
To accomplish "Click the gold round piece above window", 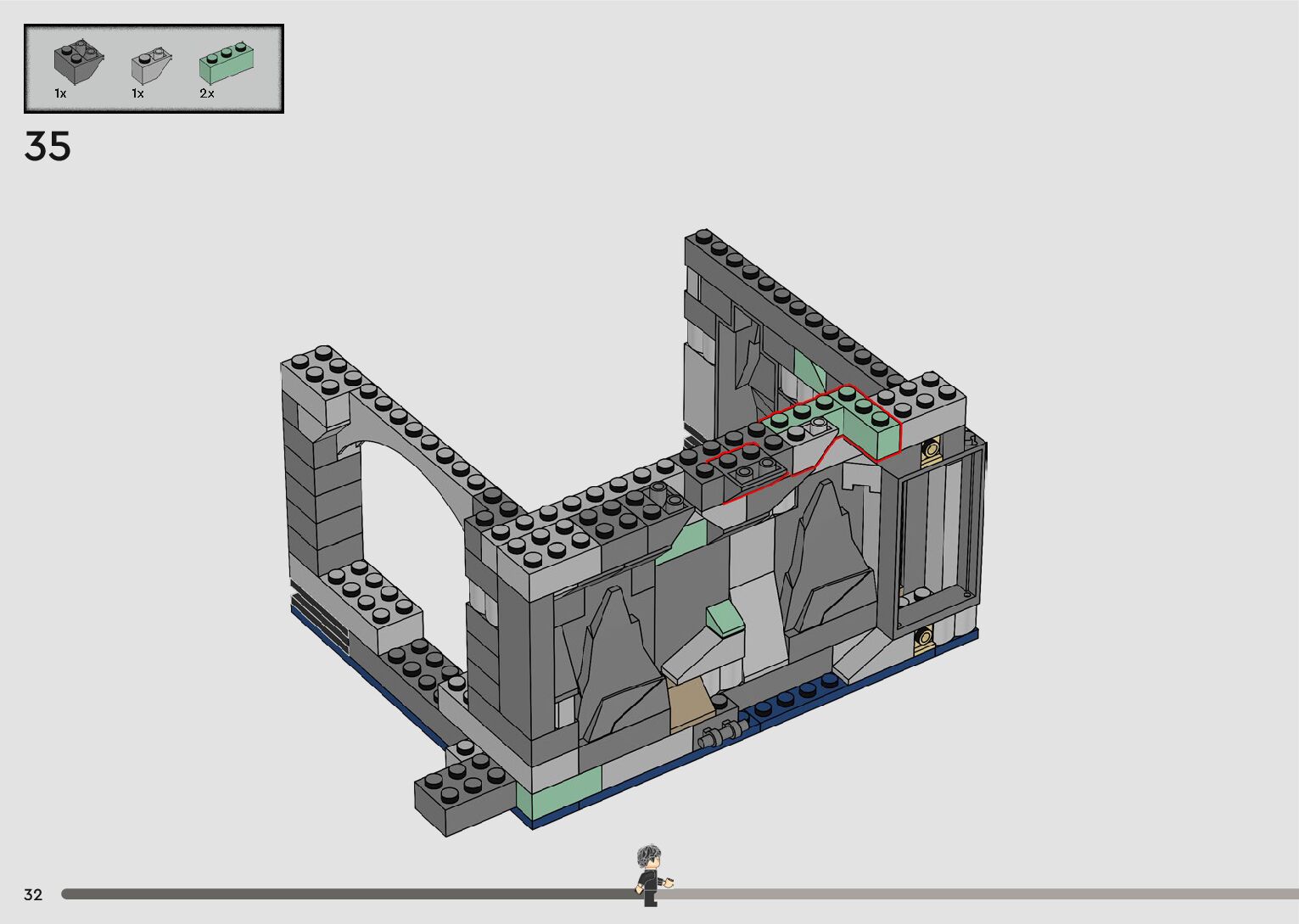I will coord(932,449).
